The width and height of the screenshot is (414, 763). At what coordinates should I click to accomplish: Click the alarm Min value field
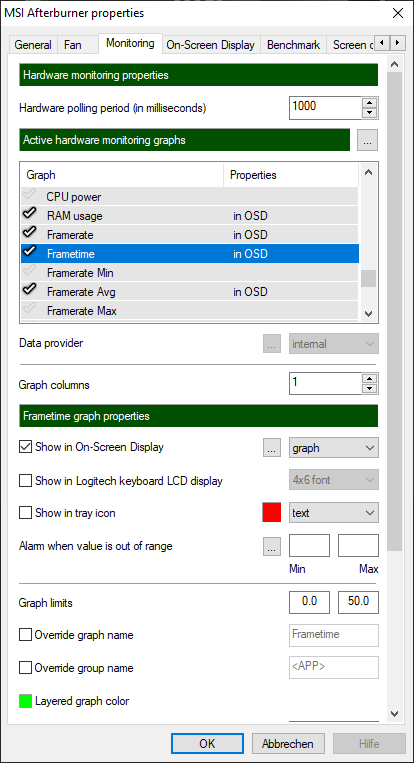tap(309, 545)
